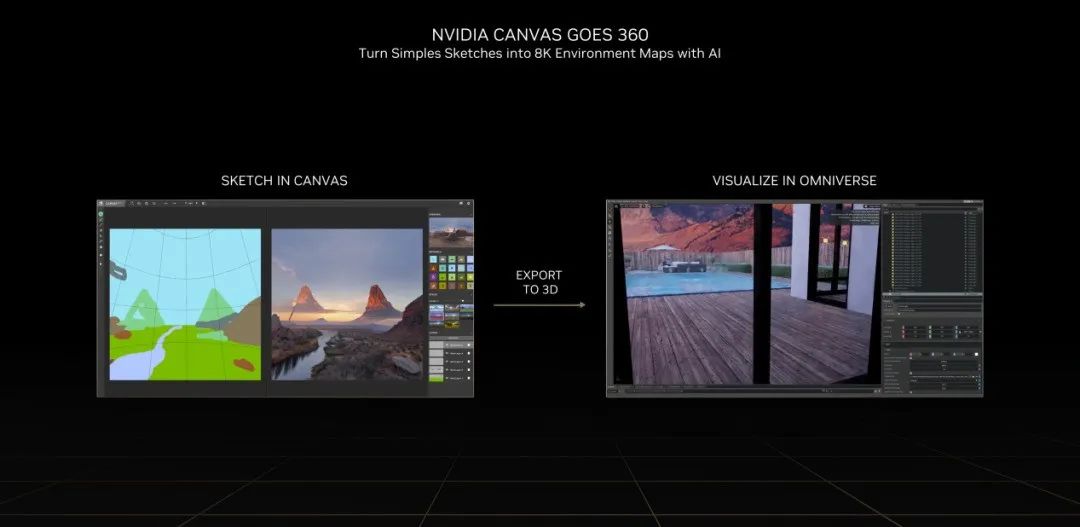Click the redo arrow in Canvas toolbar
The image size is (1080, 527).
point(174,203)
